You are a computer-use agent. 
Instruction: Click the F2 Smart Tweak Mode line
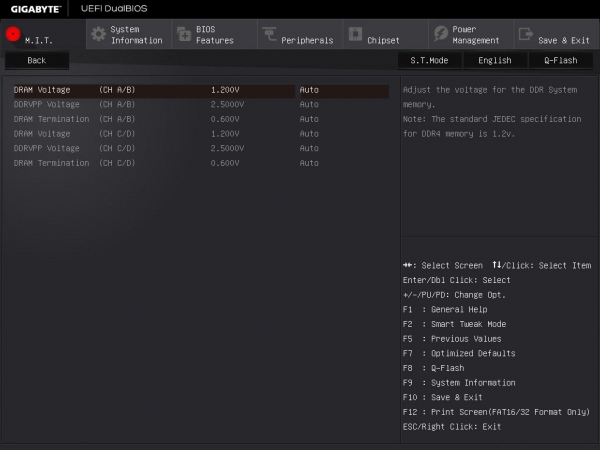[x=455, y=324]
